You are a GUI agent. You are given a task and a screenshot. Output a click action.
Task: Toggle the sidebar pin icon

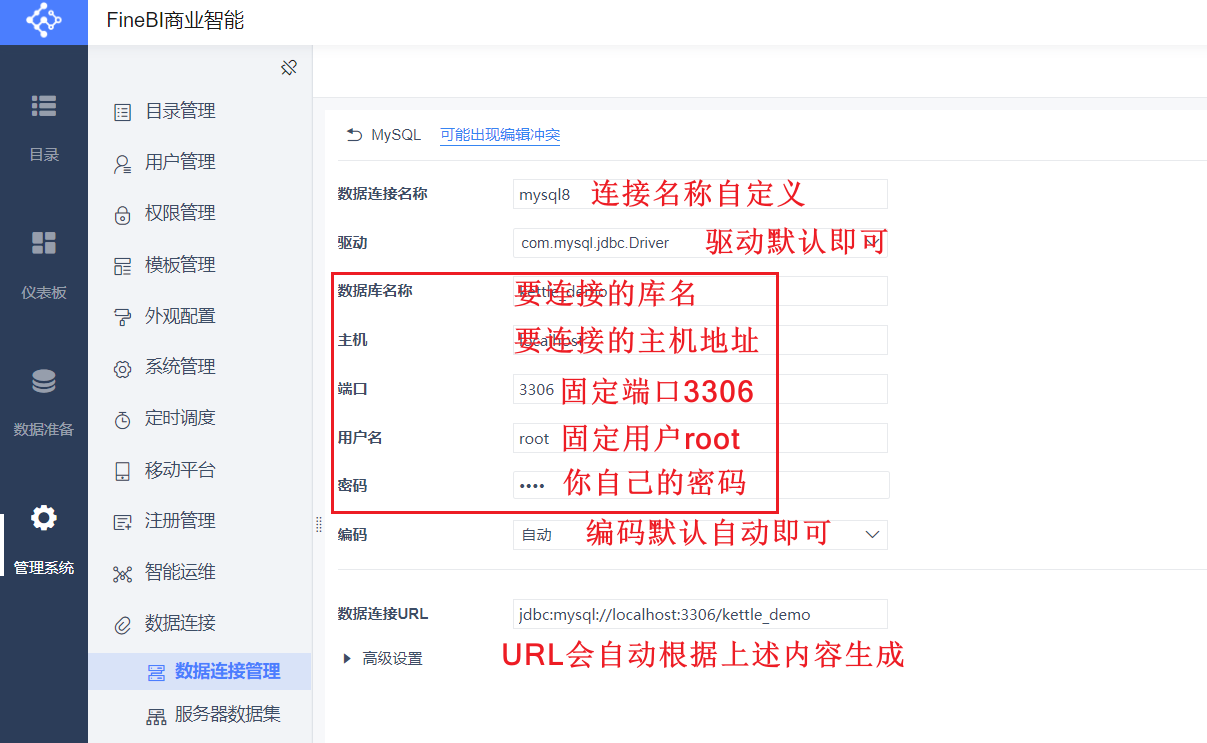(x=289, y=68)
